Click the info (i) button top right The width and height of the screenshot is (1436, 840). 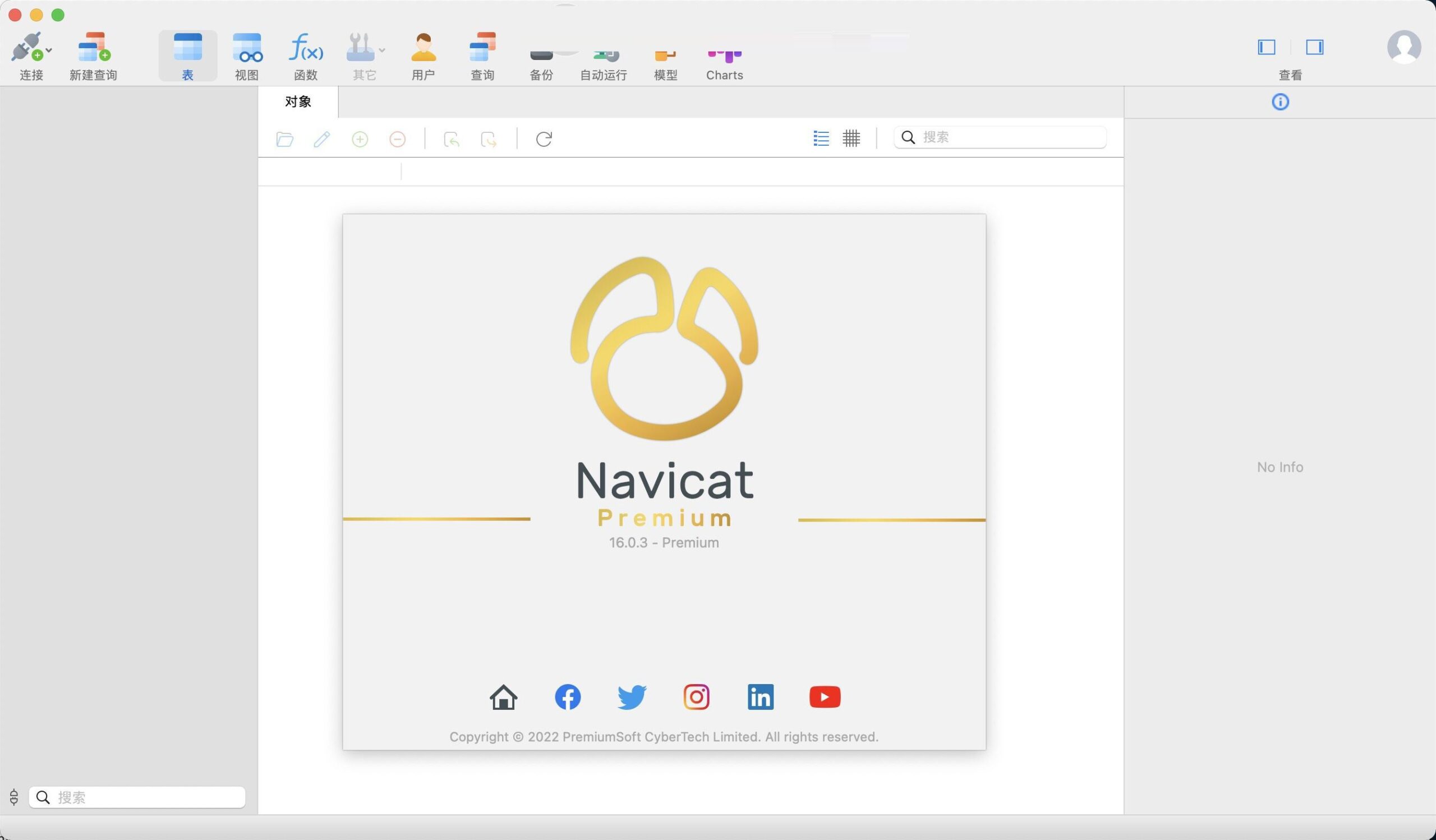pyautogui.click(x=1280, y=102)
